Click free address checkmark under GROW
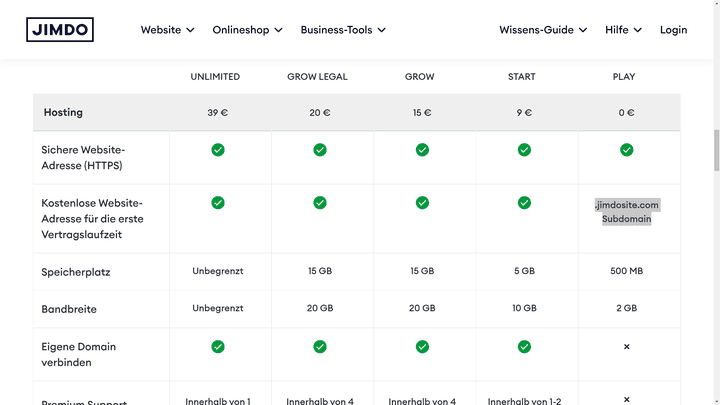 pos(422,202)
